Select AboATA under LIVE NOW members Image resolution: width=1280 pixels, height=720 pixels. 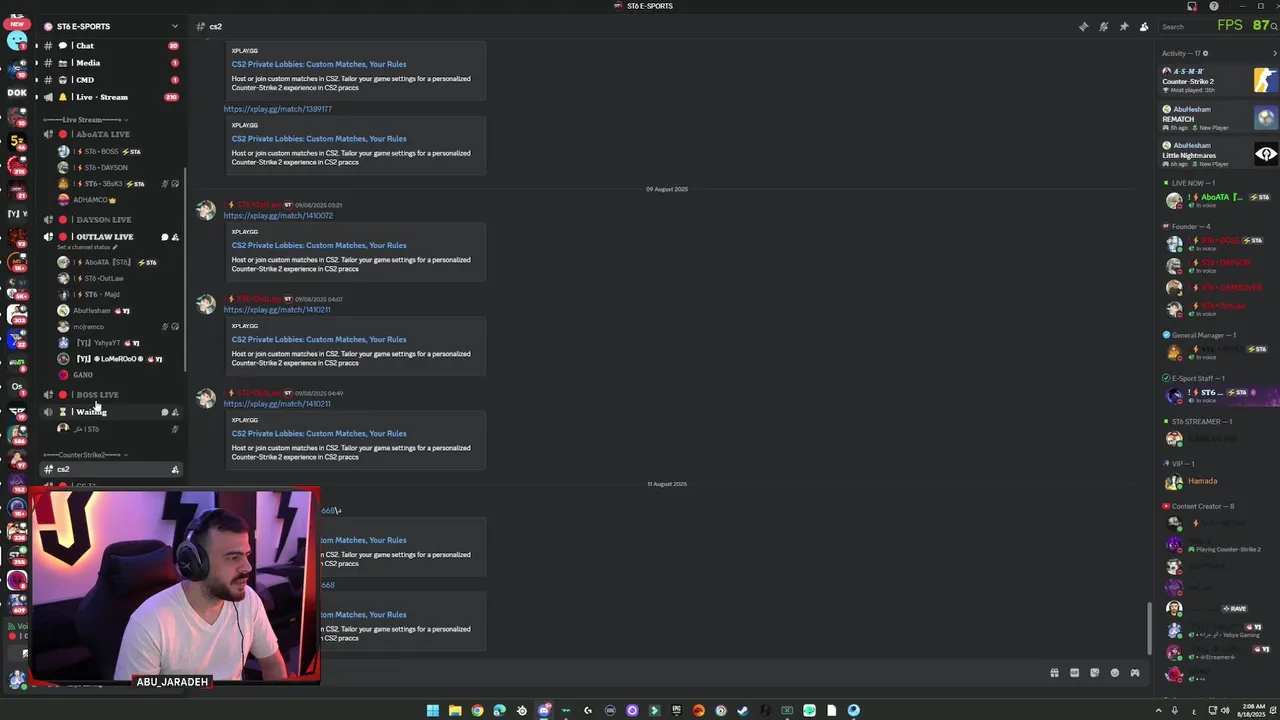[1218, 200]
